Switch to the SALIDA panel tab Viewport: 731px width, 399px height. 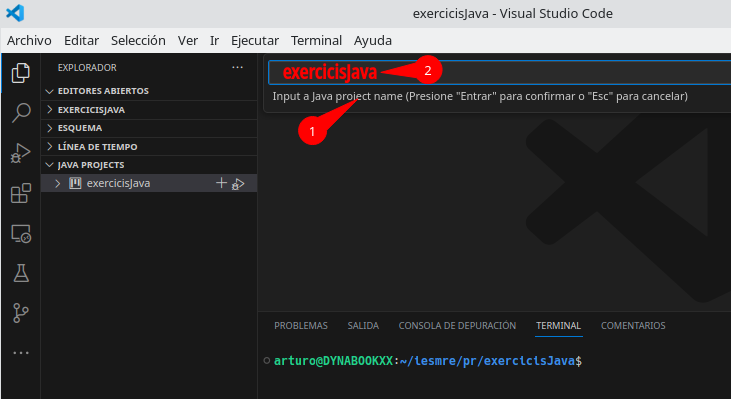tap(363, 325)
